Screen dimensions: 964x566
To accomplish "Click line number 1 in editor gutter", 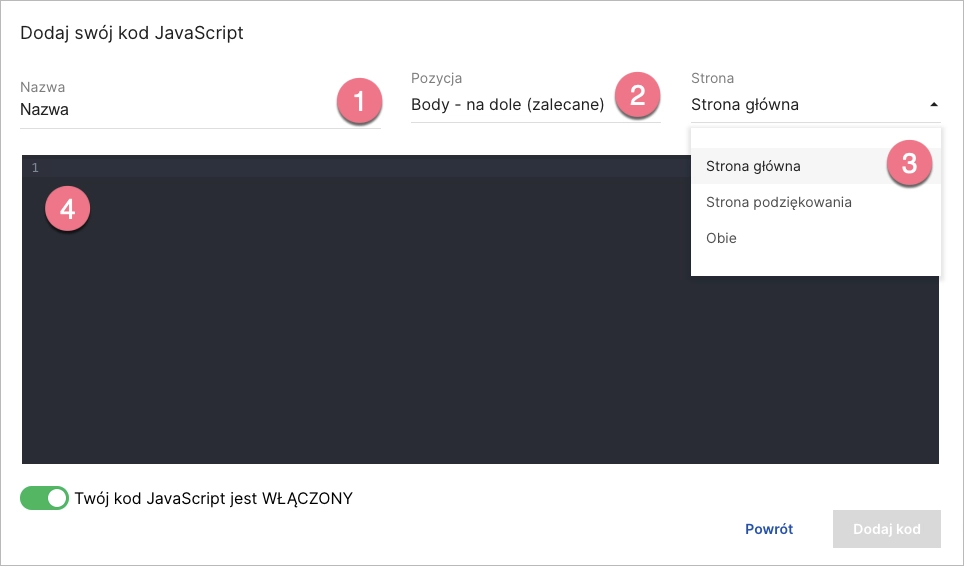I will (x=35, y=168).
